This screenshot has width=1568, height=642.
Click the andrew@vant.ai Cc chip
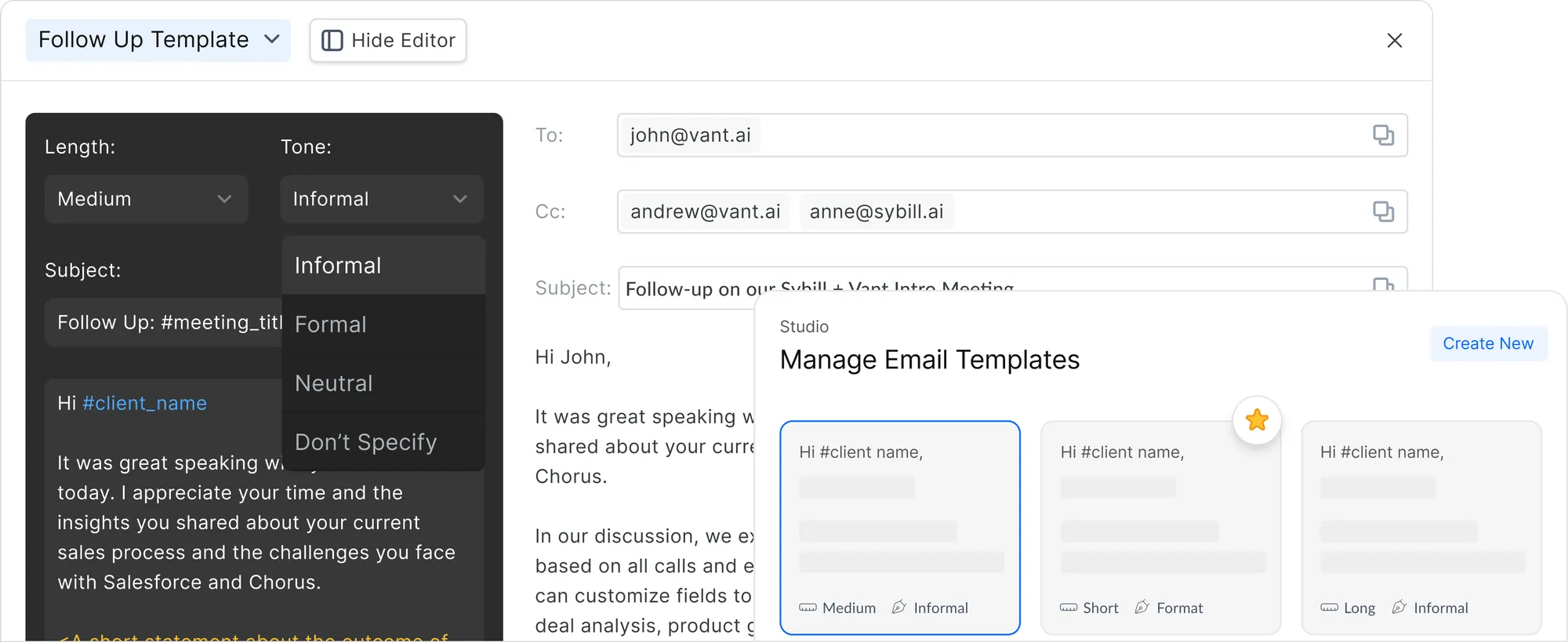pyautogui.click(x=705, y=212)
